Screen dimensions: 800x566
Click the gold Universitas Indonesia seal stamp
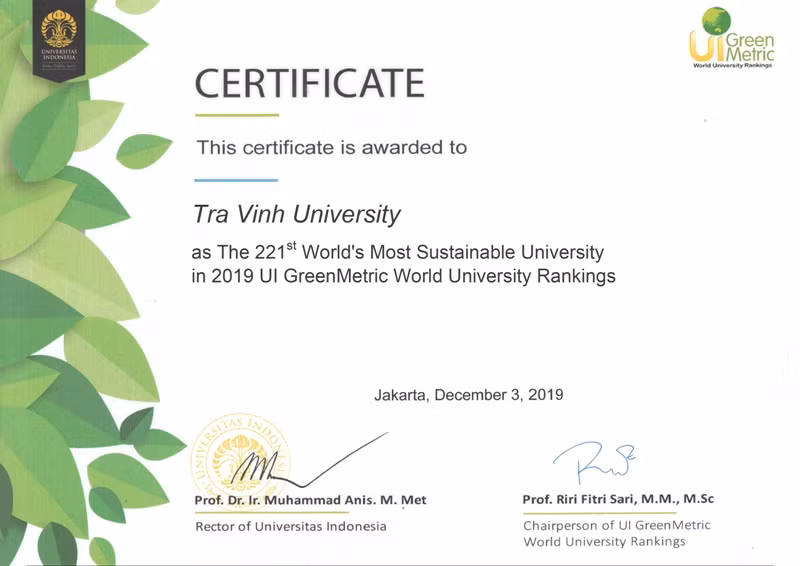point(241,461)
